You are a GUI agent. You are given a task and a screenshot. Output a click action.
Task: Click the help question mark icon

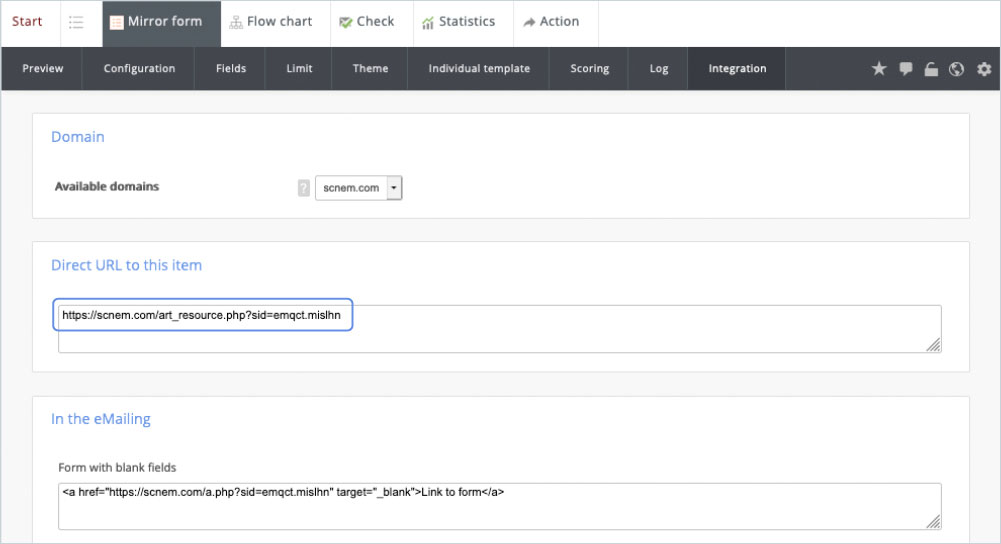pos(304,188)
